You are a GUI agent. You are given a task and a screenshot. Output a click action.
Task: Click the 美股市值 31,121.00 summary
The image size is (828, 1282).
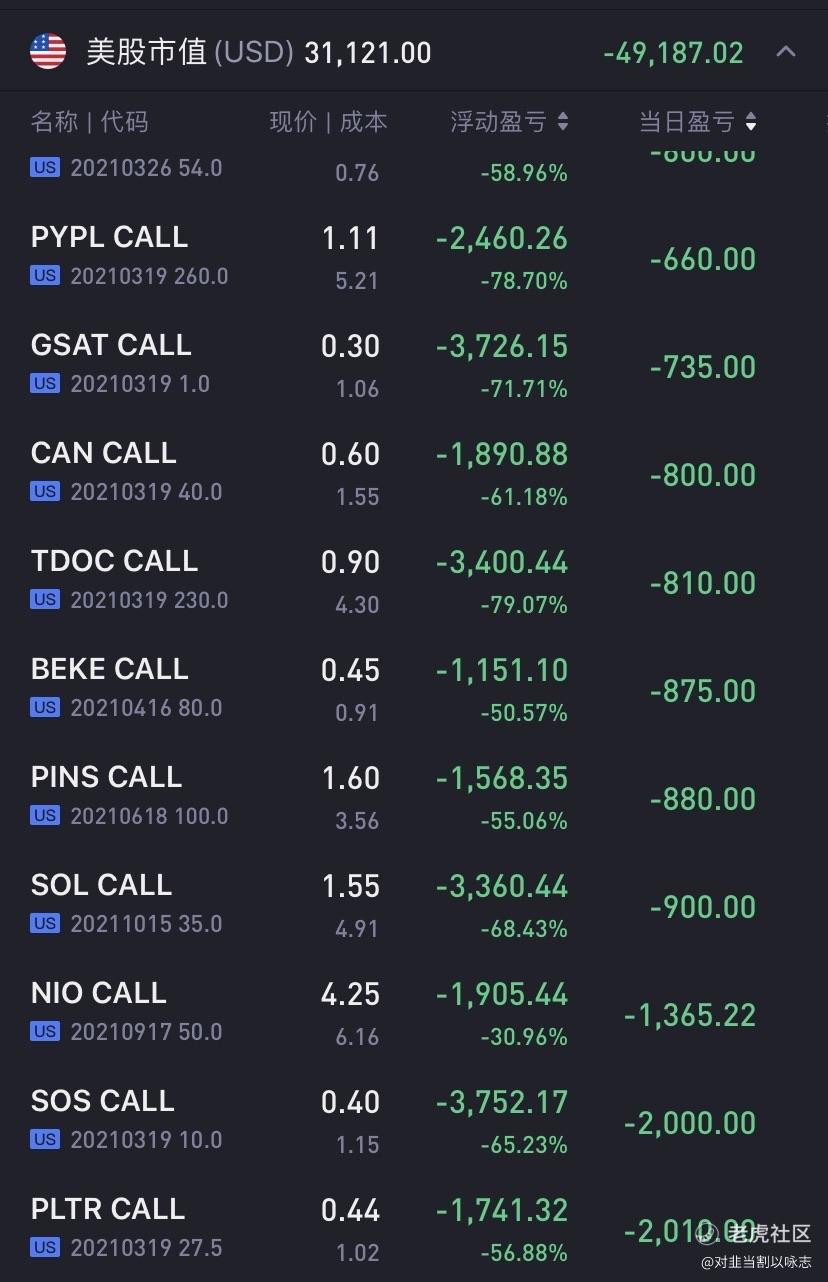259,52
